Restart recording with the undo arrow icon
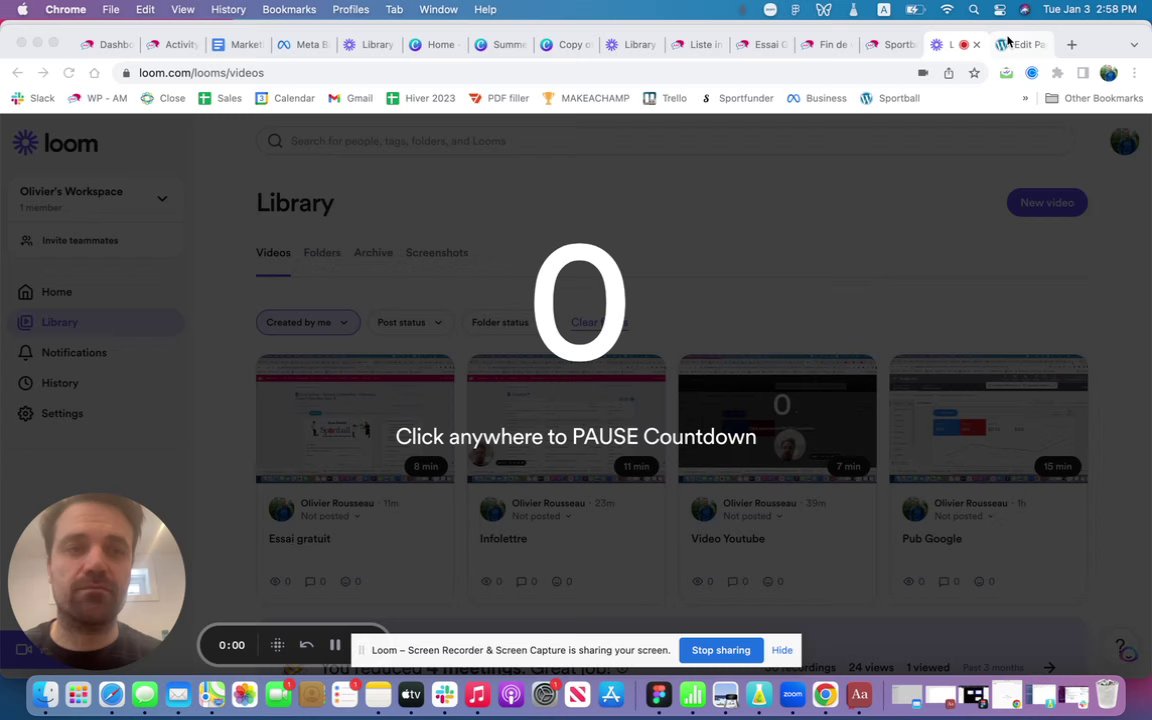 point(306,645)
